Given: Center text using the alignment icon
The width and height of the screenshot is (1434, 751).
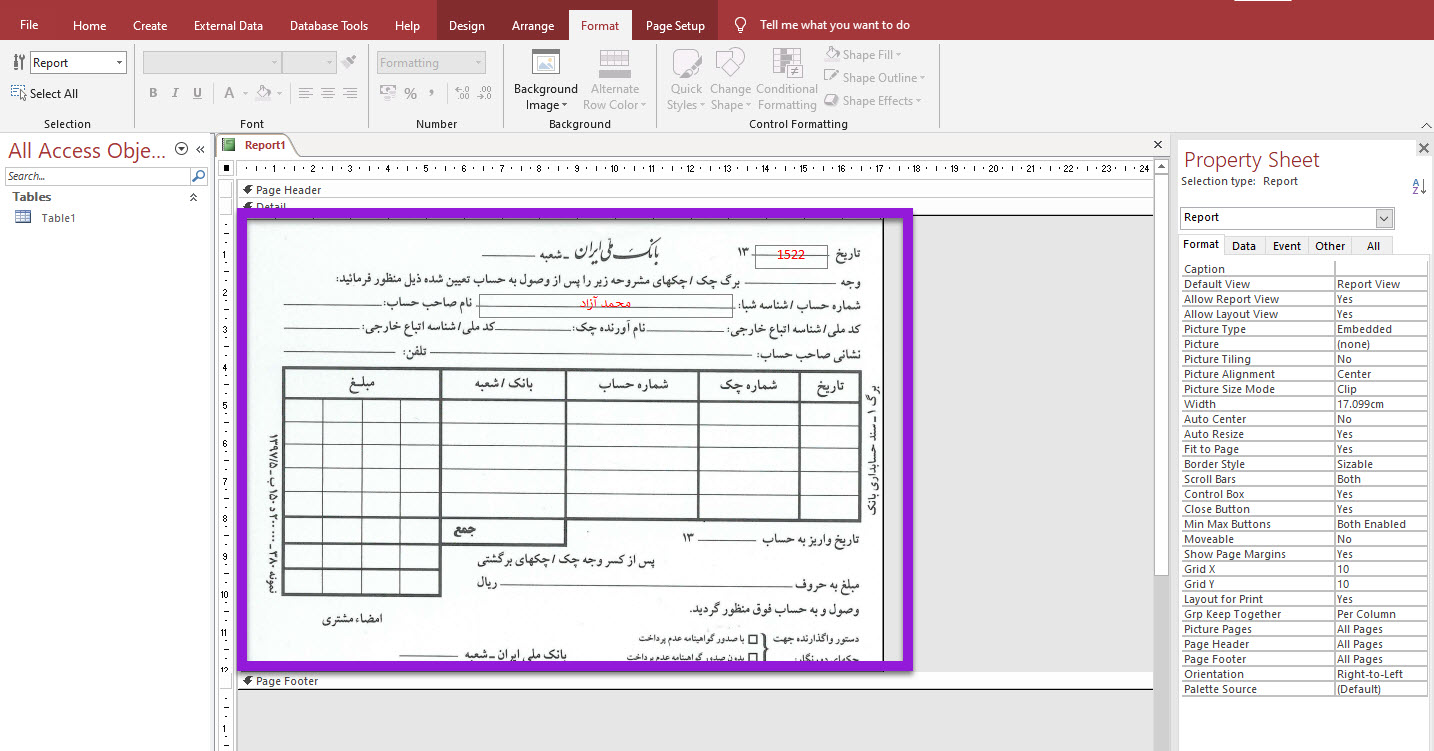Looking at the screenshot, I should [x=327, y=93].
